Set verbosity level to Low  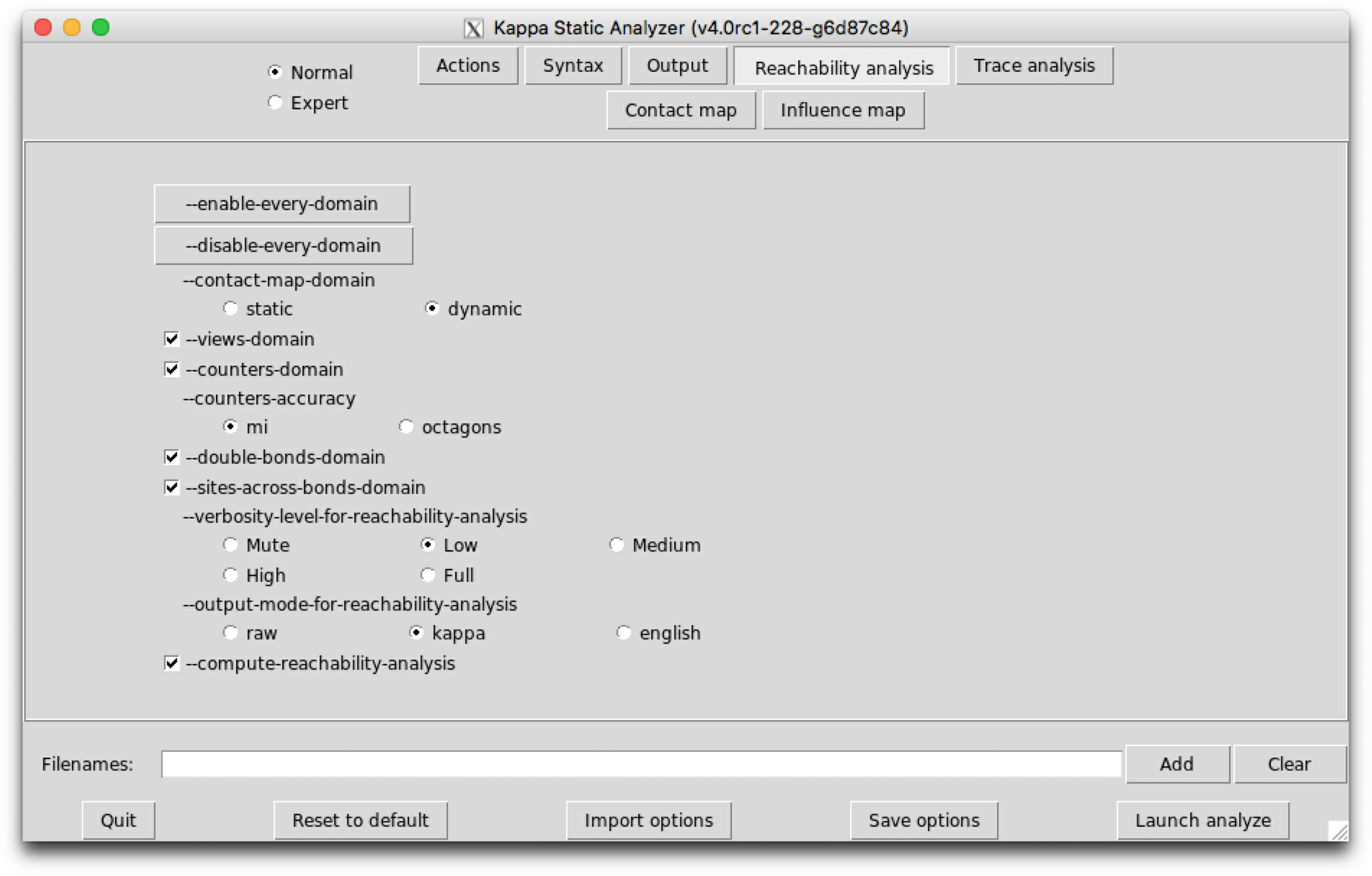click(428, 545)
